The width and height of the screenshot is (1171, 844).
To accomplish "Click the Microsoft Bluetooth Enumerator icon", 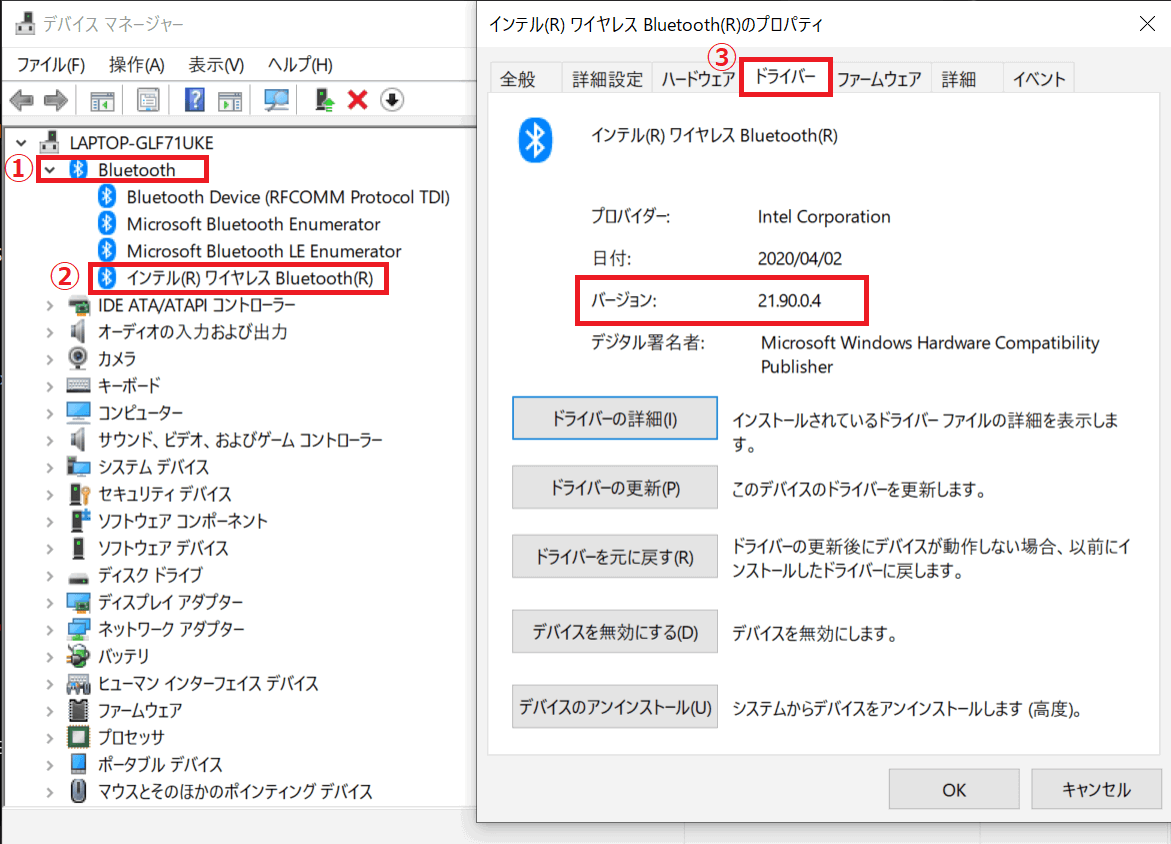I will pyautogui.click(x=107, y=223).
